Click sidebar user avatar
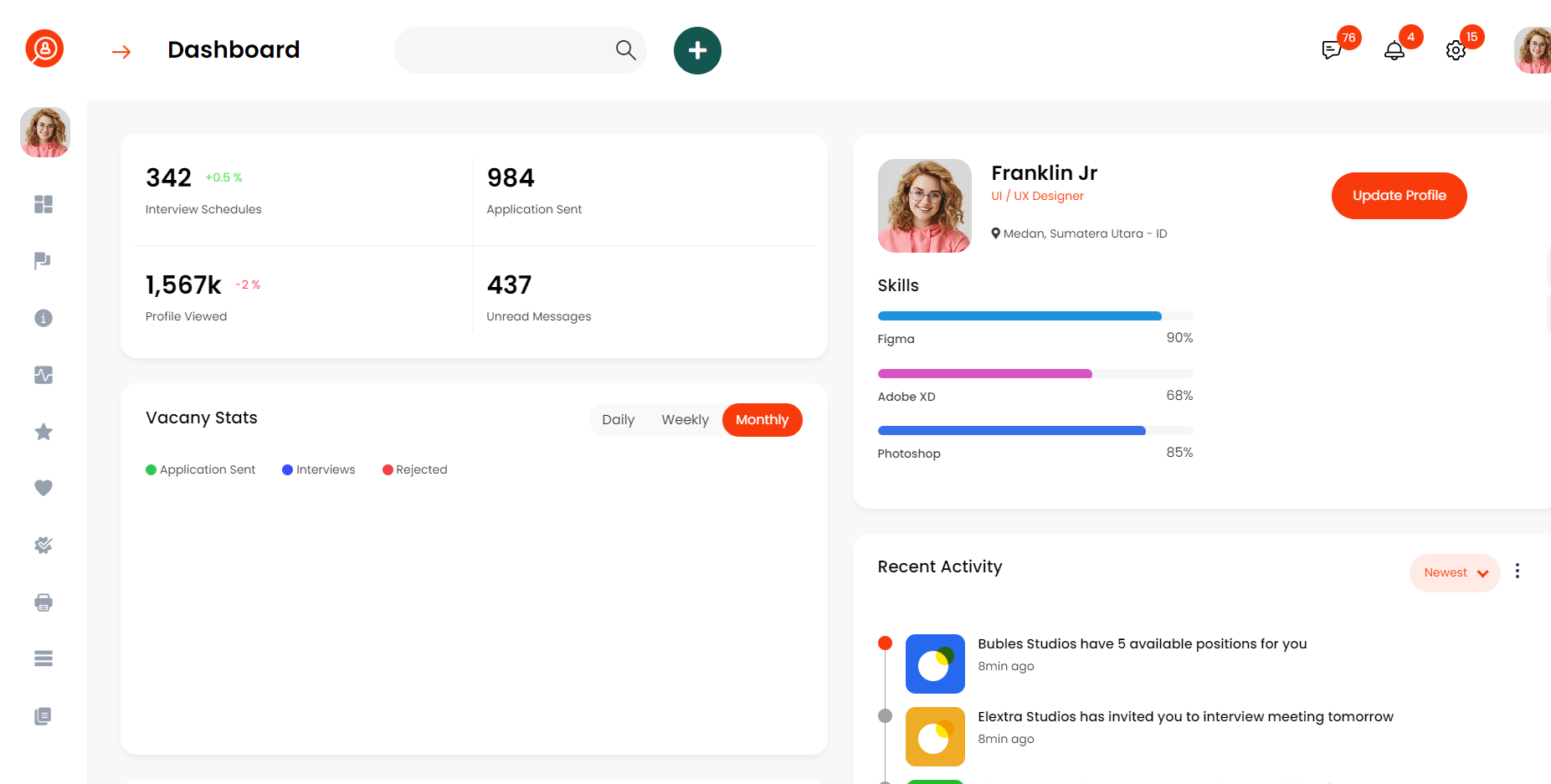This screenshot has width=1551, height=784. 45,132
